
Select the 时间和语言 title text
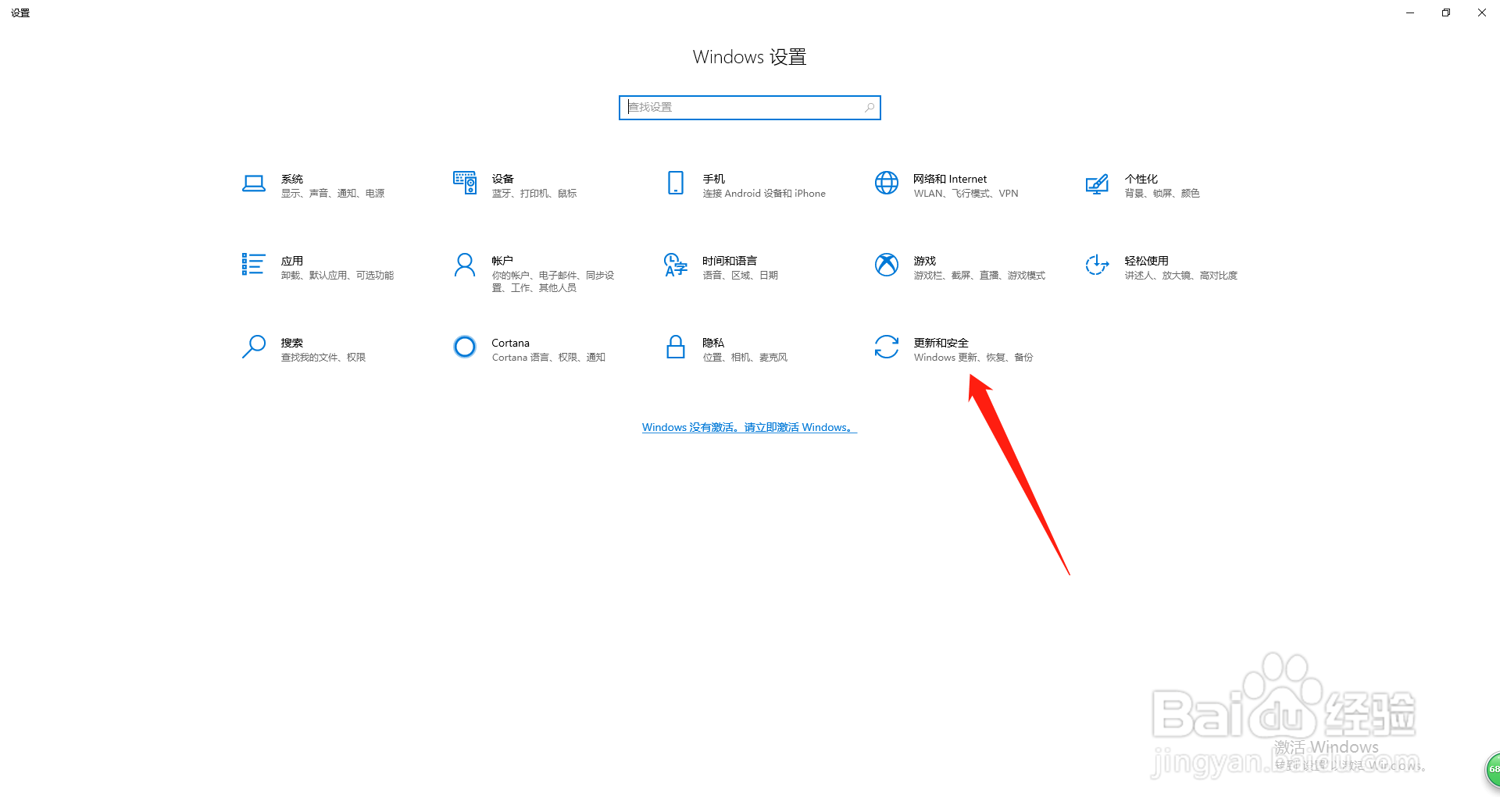click(730, 261)
